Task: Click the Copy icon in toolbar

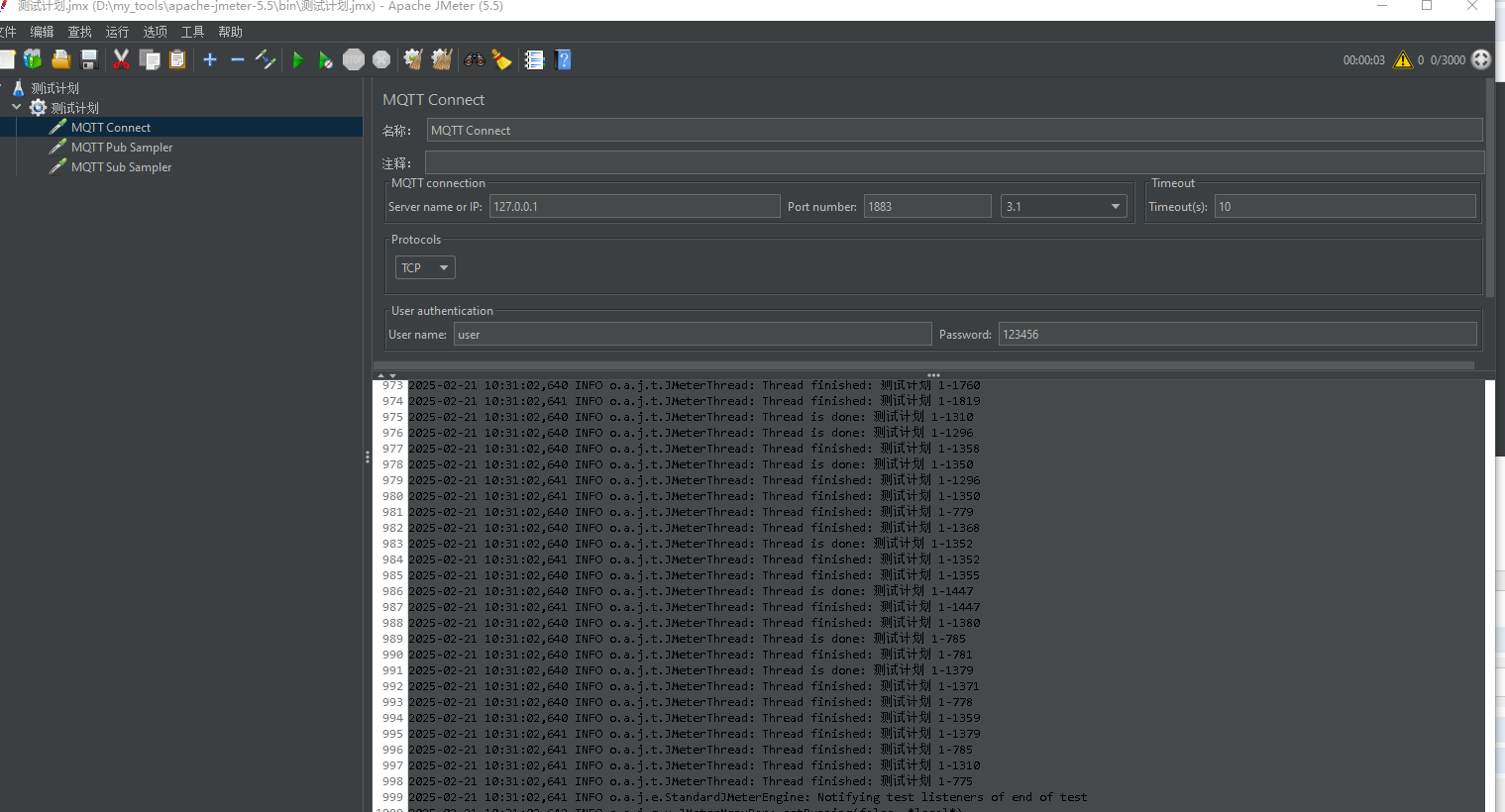Action: coord(150,59)
